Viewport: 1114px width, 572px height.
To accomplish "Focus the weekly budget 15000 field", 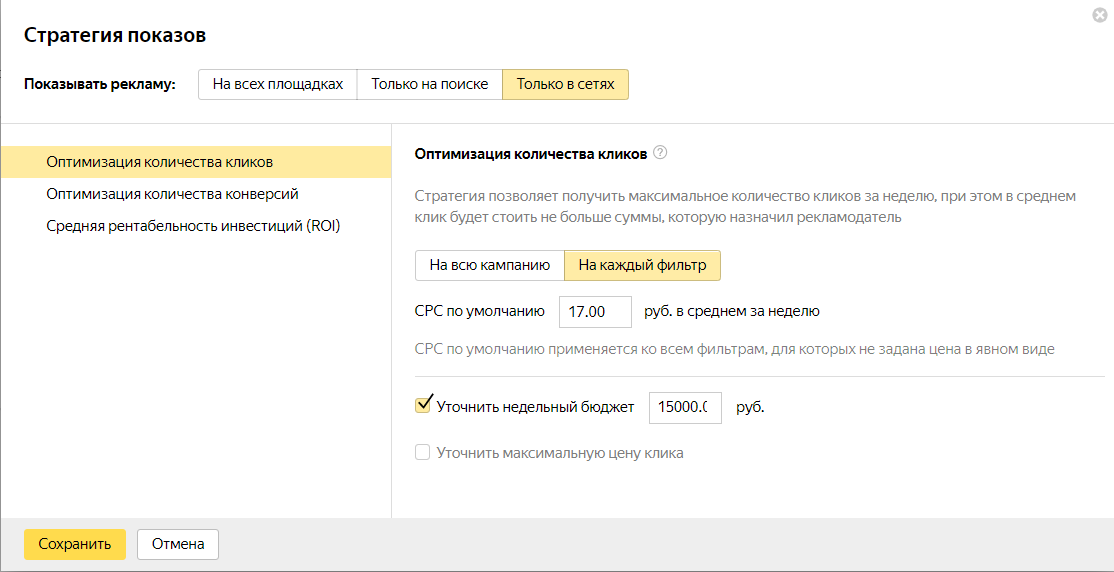I will [x=685, y=407].
